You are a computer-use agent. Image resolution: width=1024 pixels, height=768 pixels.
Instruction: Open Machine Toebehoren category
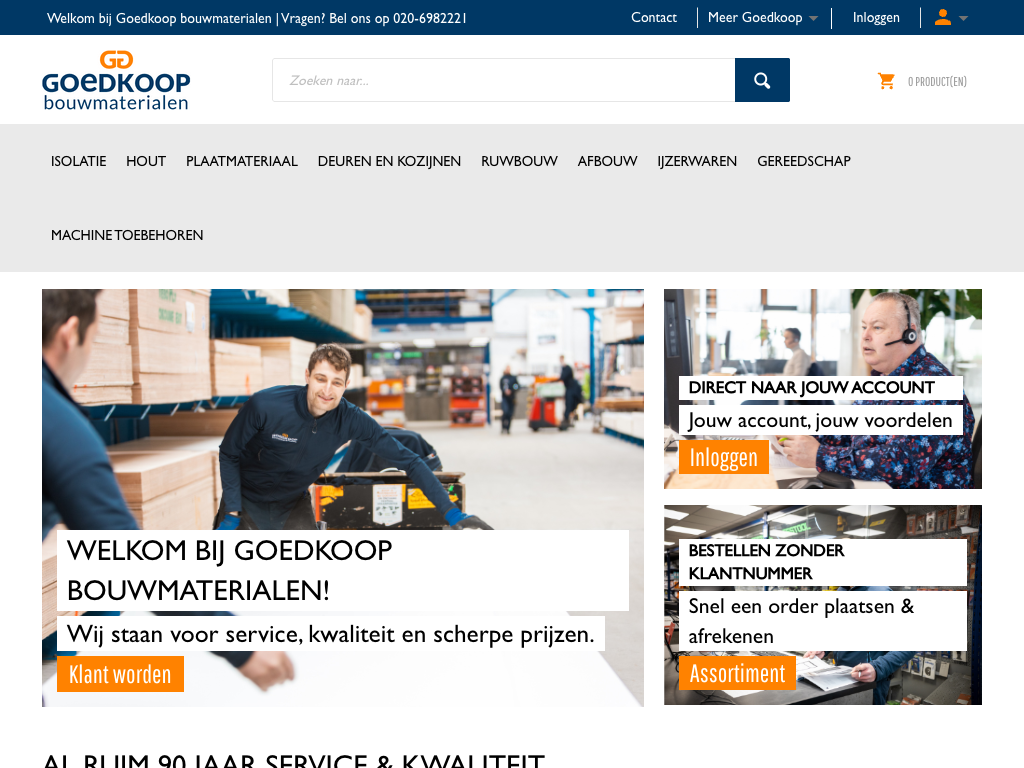127,234
